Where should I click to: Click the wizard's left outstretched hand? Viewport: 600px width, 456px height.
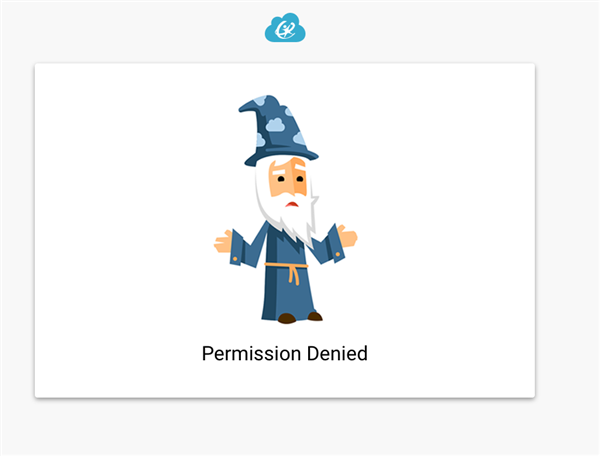(223, 242)
